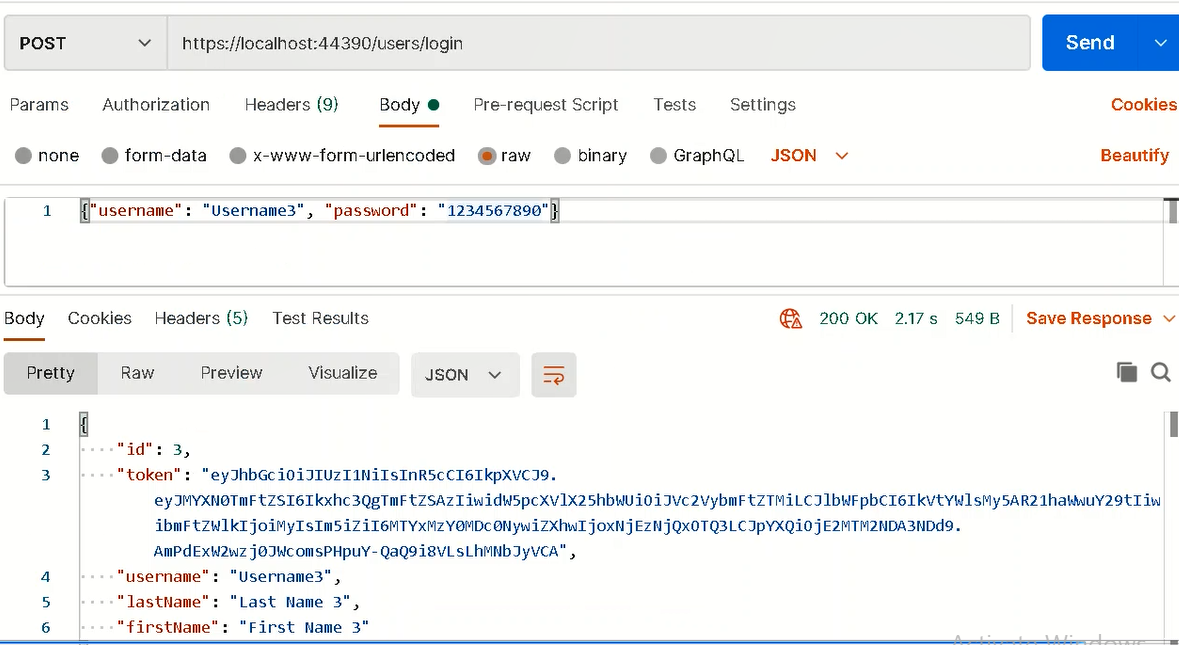
Task: Click the "First Name 3" value
Action: tap(304, 628)
